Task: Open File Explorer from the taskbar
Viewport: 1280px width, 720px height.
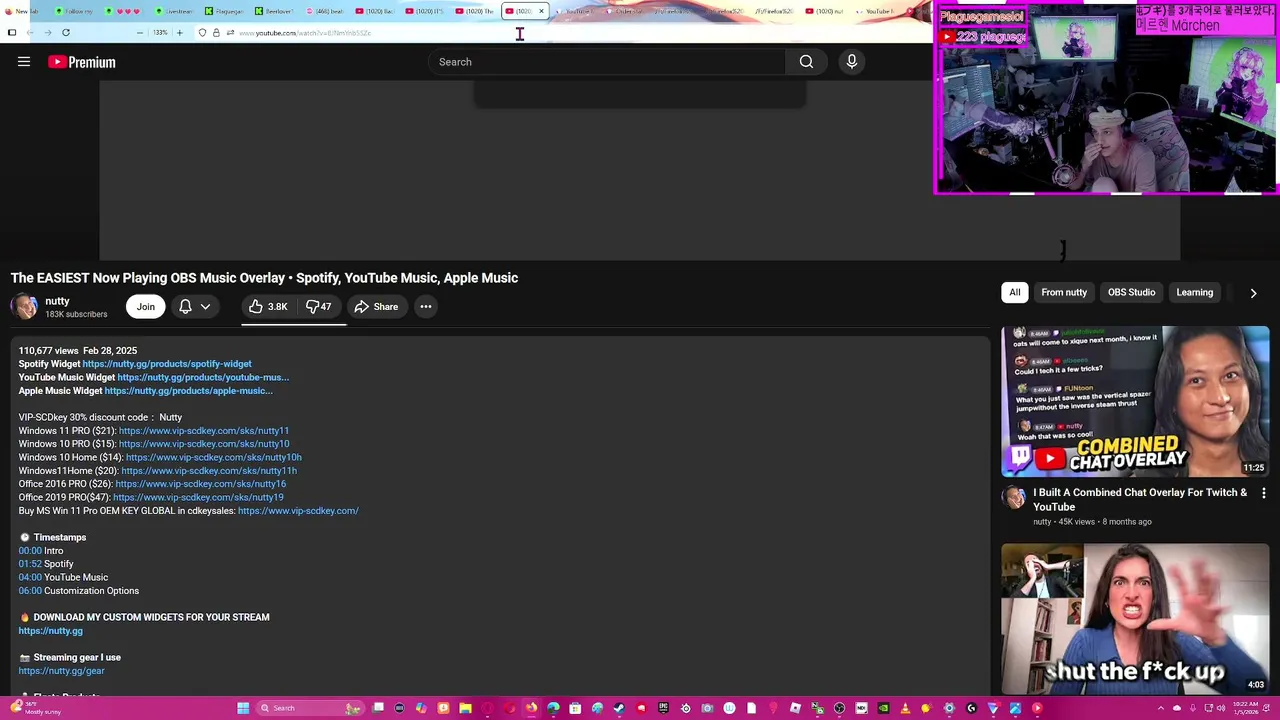Action: coord(465,708)
